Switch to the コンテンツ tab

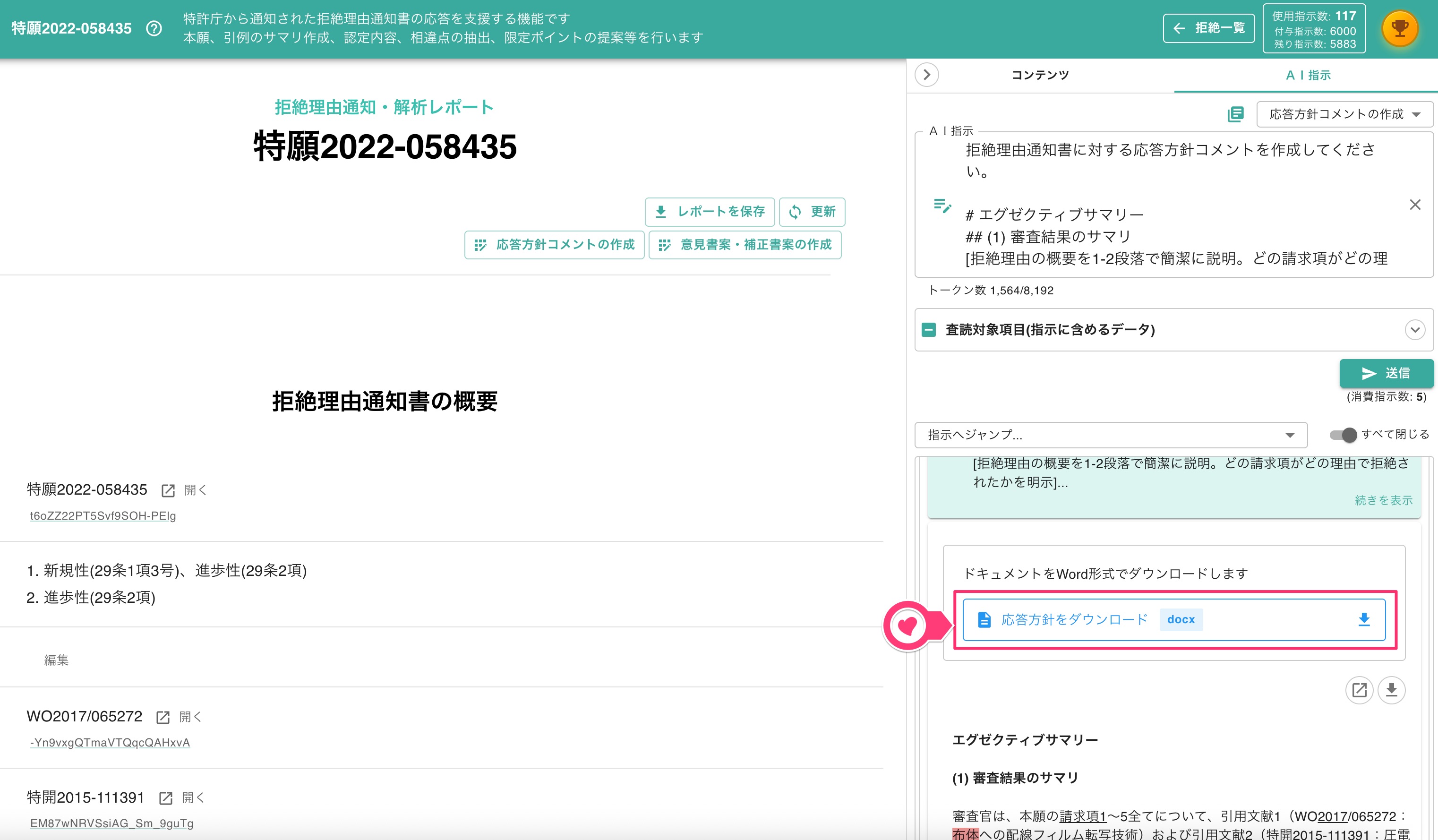(1040, 75)
